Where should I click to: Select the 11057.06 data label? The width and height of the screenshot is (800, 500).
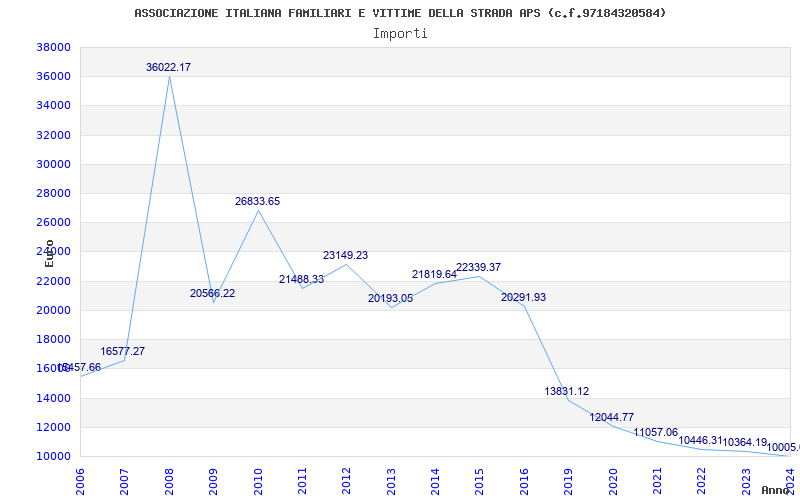pos(656,433)
